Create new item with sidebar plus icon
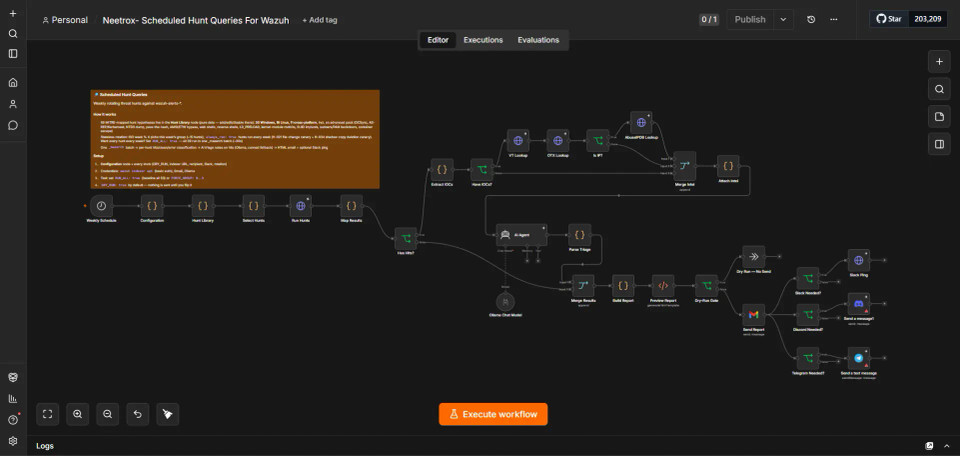Image resolution: width=960 pixels, height=456 pixels. [13, 13]
